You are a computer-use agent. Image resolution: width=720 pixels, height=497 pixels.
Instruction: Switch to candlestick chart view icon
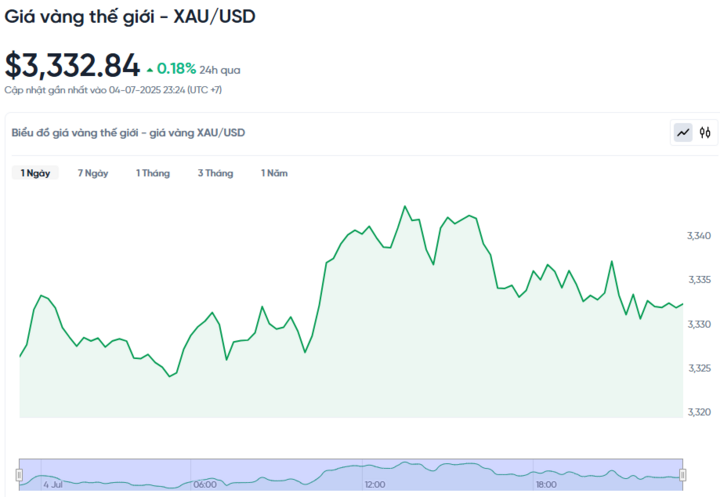point(705,133)
